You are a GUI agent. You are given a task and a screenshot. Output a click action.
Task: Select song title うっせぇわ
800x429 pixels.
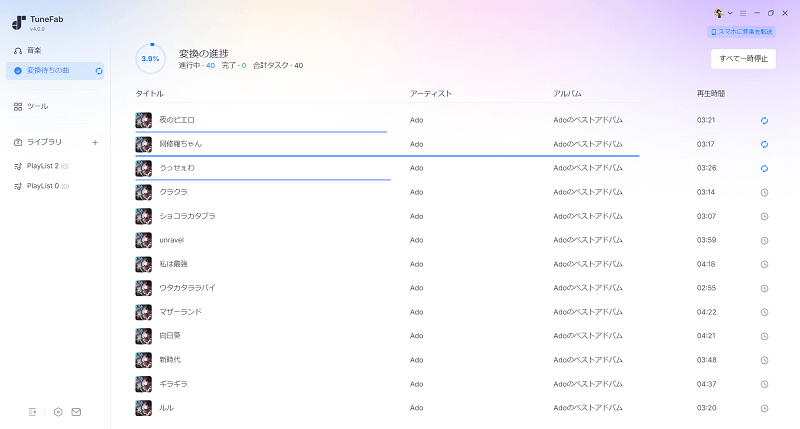click(x=177, y=168)
